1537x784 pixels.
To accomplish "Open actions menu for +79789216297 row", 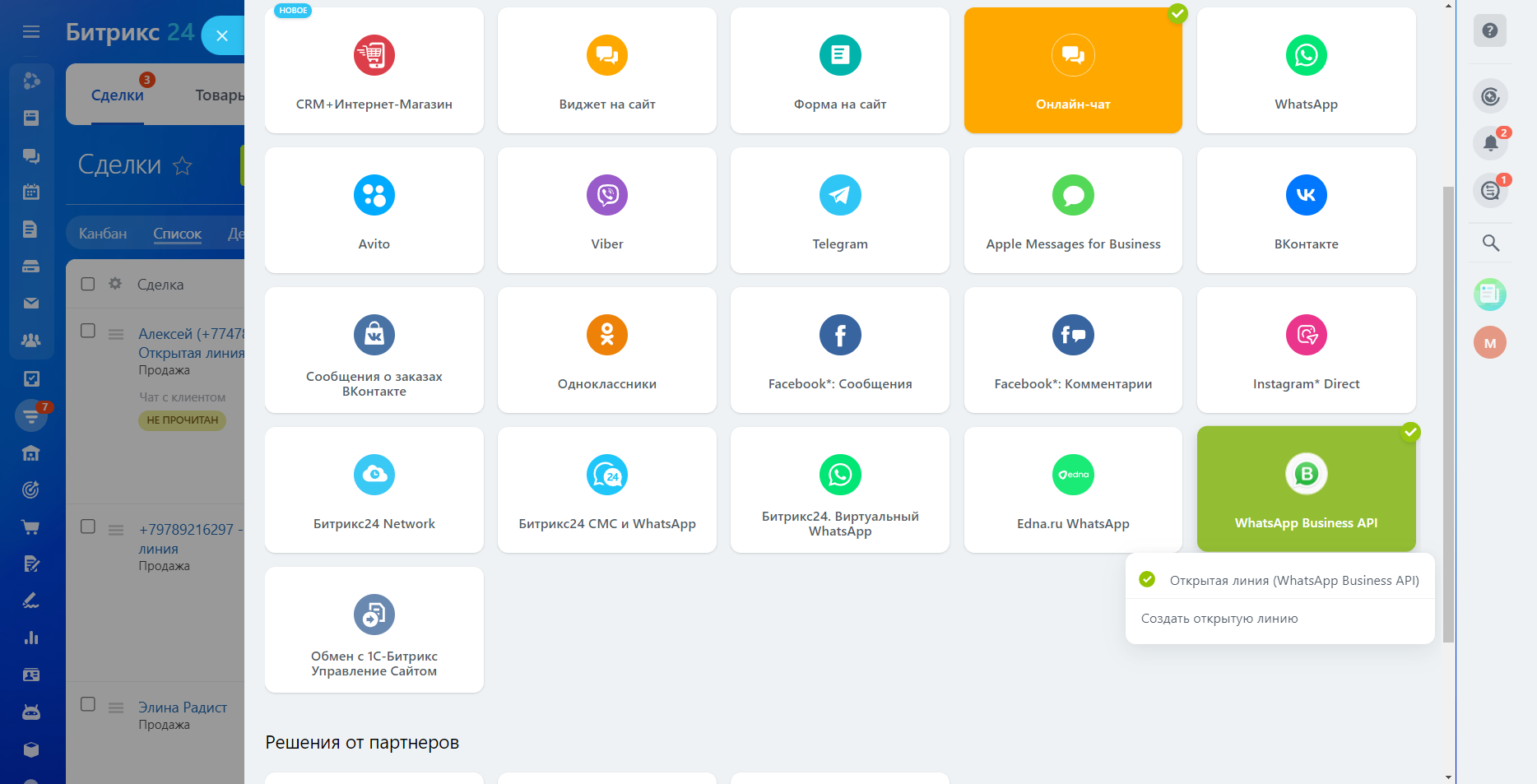I will [x=116, y=530].
